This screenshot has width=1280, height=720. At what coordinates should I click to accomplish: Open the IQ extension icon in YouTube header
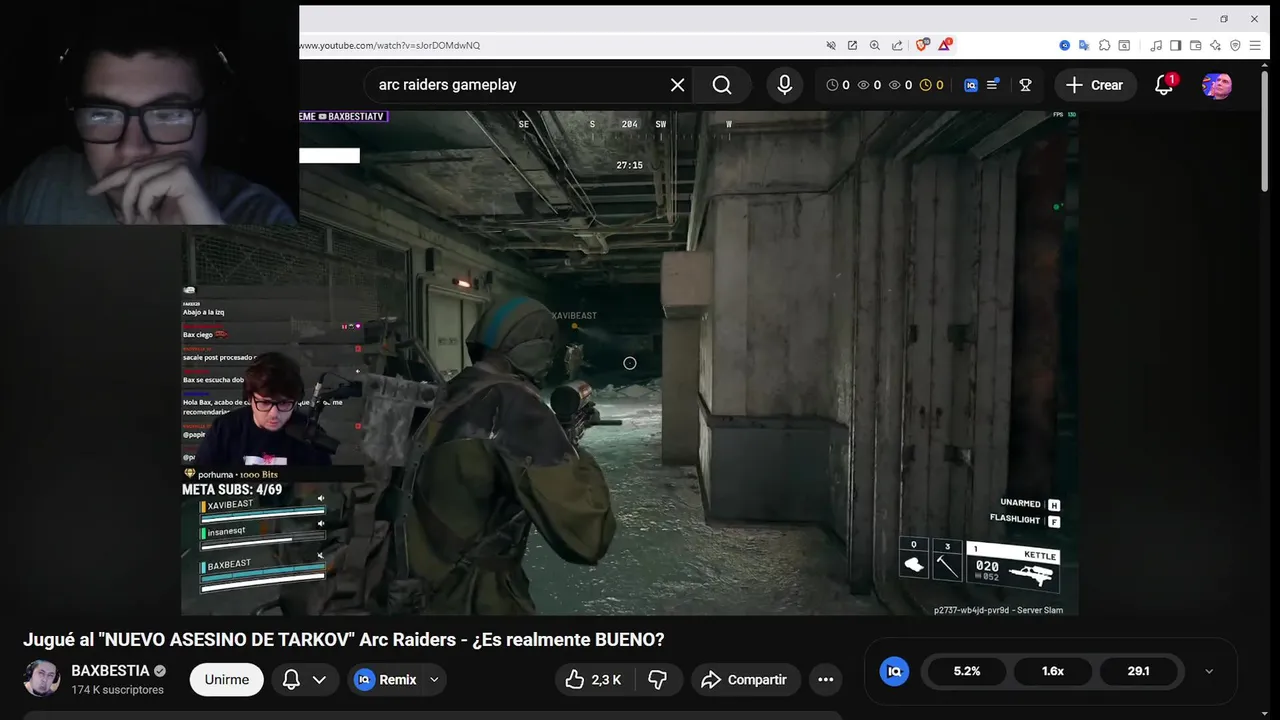point(970,85)
